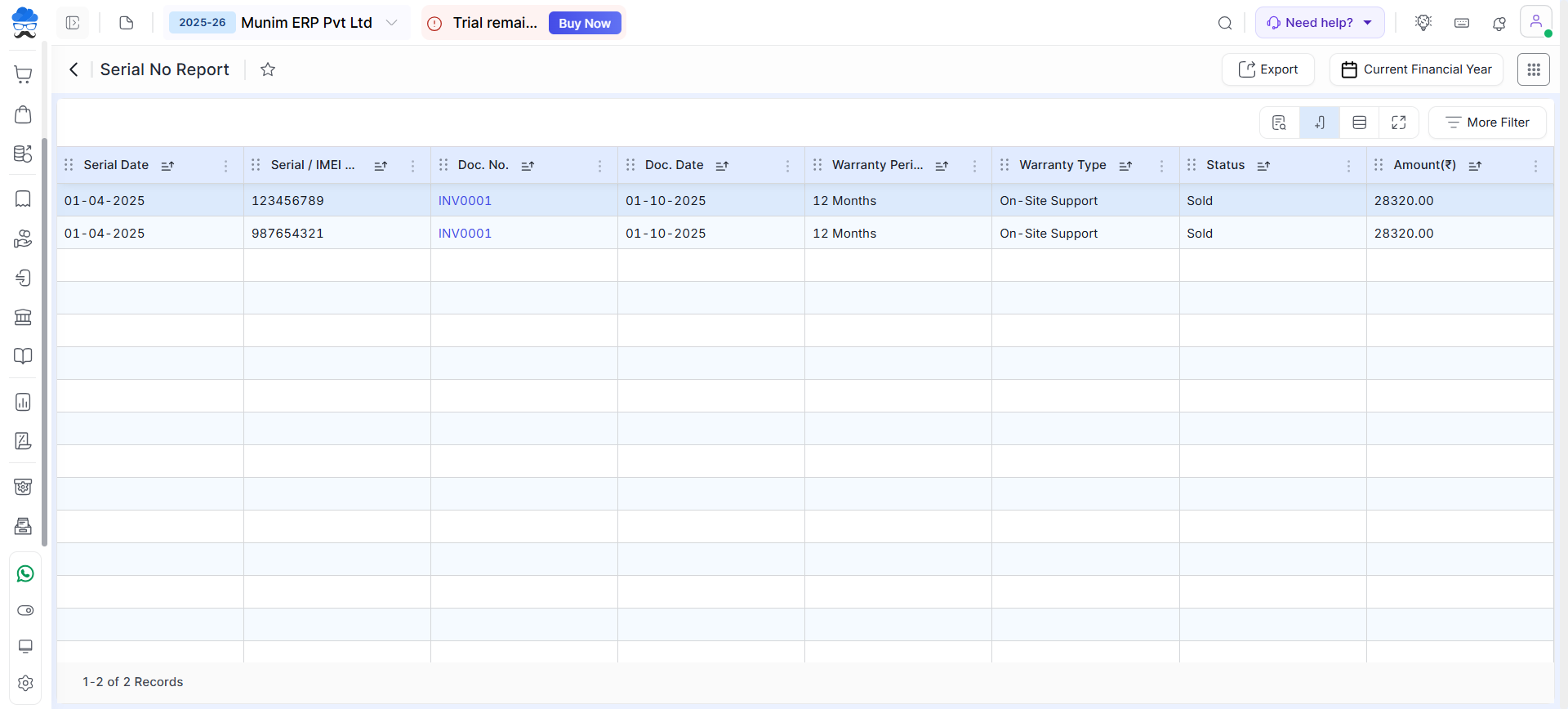Image resolution: width=1568 pixels, height=709 pixels.
Task: Open keyboard shortcuts icon in header
Action: 1462,23
